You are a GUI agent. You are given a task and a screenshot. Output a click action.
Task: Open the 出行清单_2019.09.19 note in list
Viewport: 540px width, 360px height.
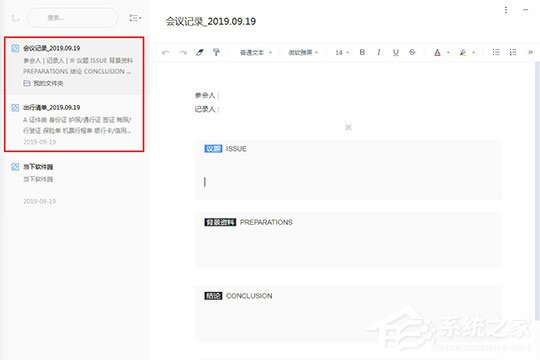74,124
